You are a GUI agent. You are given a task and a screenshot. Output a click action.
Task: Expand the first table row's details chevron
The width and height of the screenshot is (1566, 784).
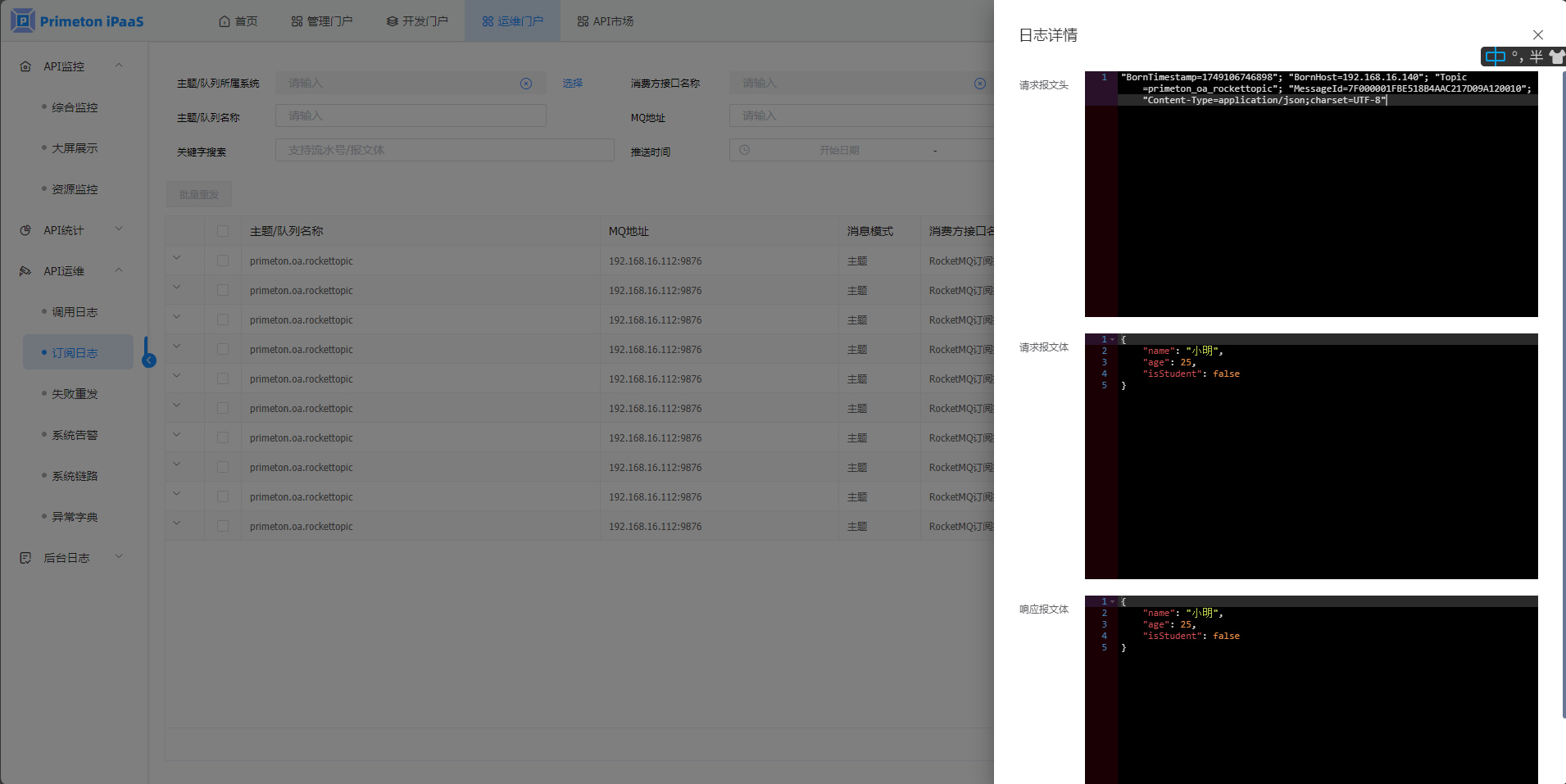pos(177,259)
